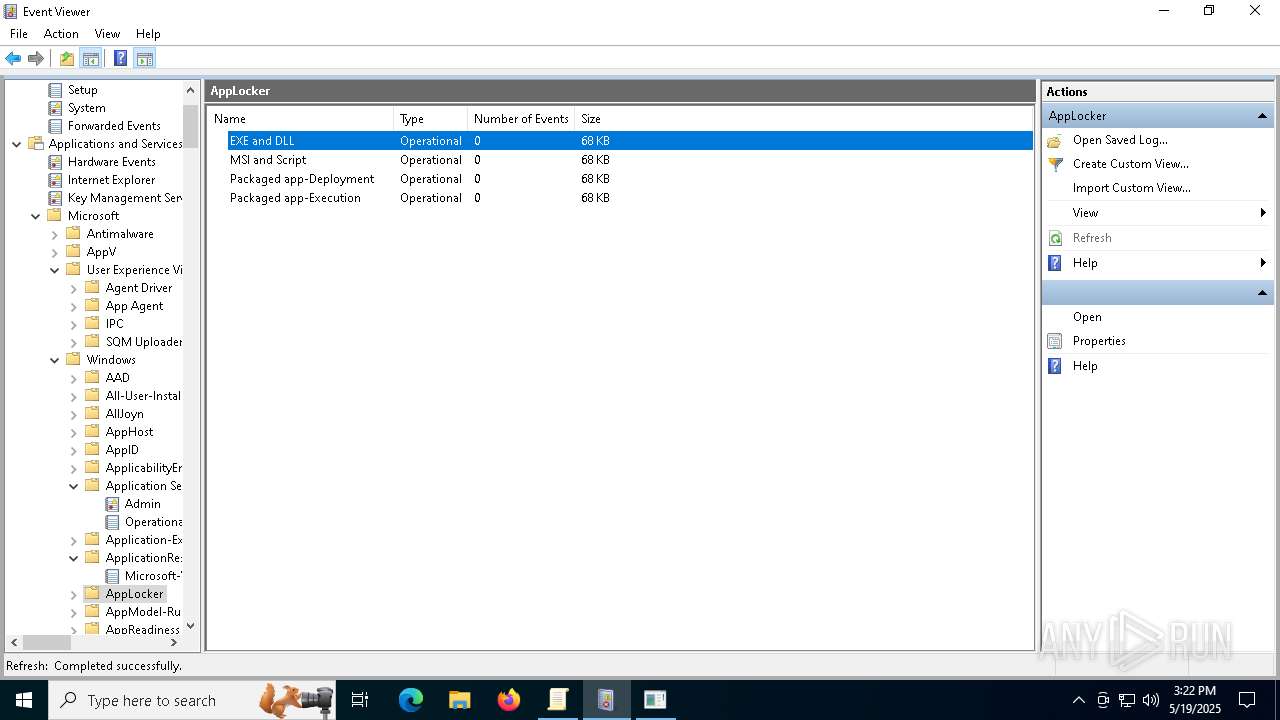Click Open Saved Log action
The height and width of the screenshot is (720, 1280).
click(1120, 140)
